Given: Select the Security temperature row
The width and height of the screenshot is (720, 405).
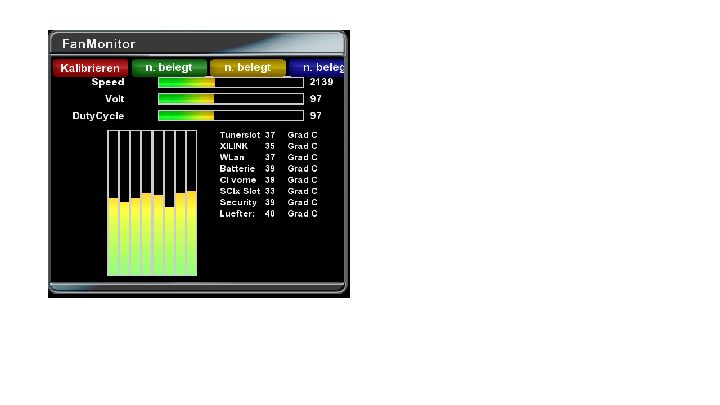Looking at the screenshot, I should point(268,202).
